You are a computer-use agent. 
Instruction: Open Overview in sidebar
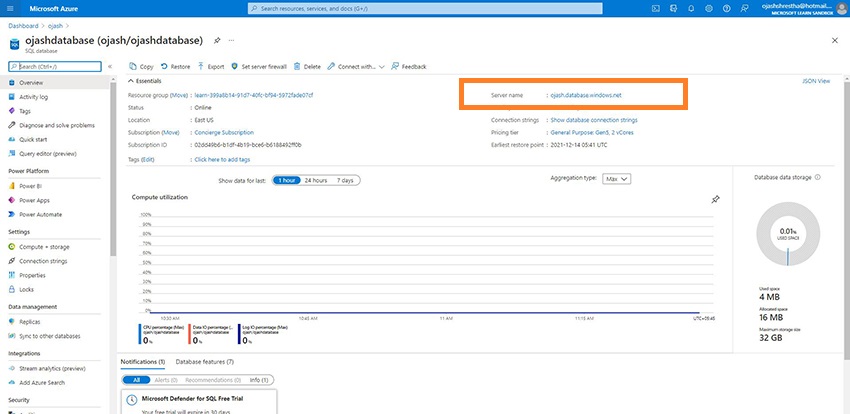click(54, 83)
